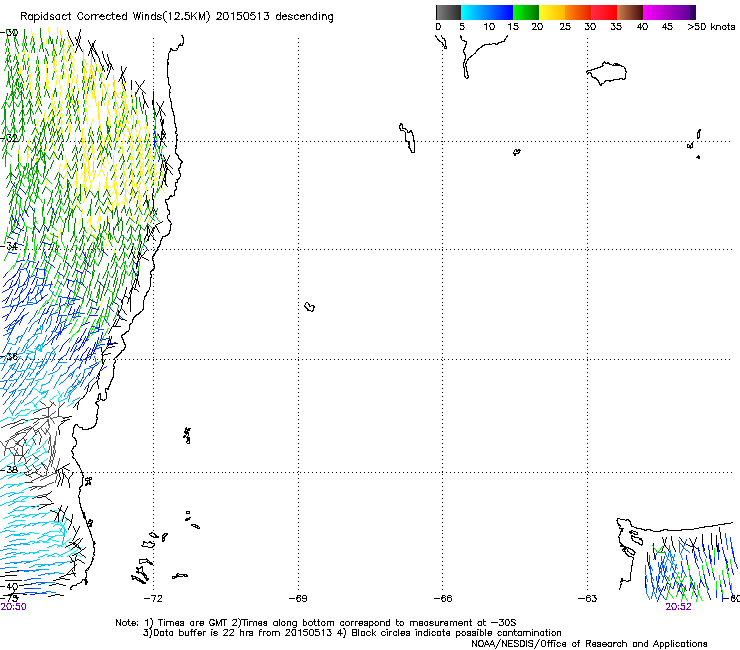740x650 pixels.
Task: Click the yellow 20-25 knots color band
Action: pyautogui.click(x=552, y=12)
